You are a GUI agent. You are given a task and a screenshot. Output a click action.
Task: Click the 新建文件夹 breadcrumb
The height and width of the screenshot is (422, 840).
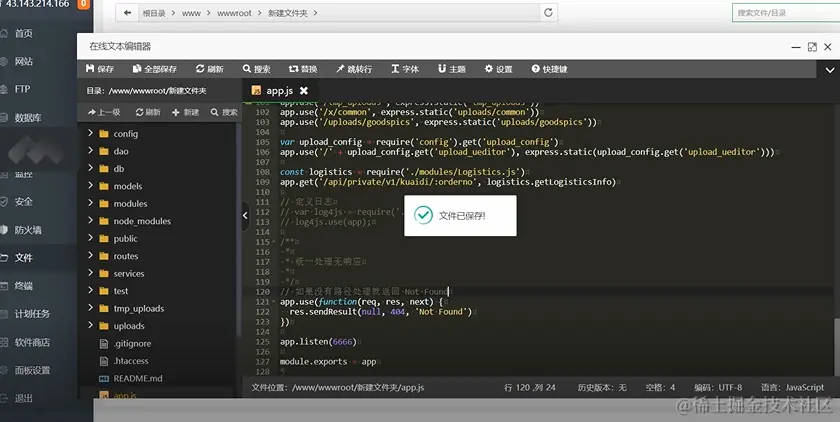tap(288, 13)
